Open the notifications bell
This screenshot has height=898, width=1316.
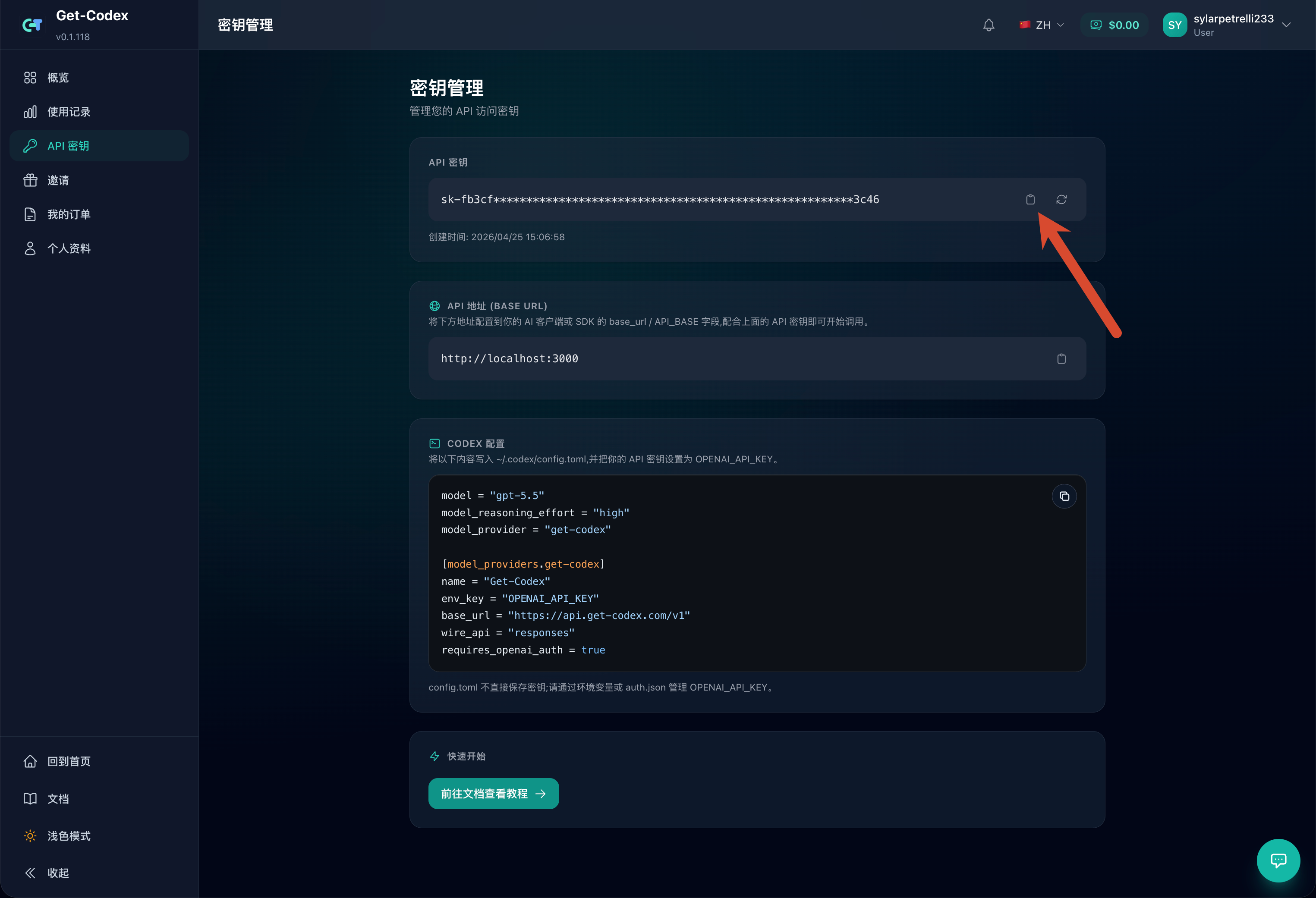point(989,25)
